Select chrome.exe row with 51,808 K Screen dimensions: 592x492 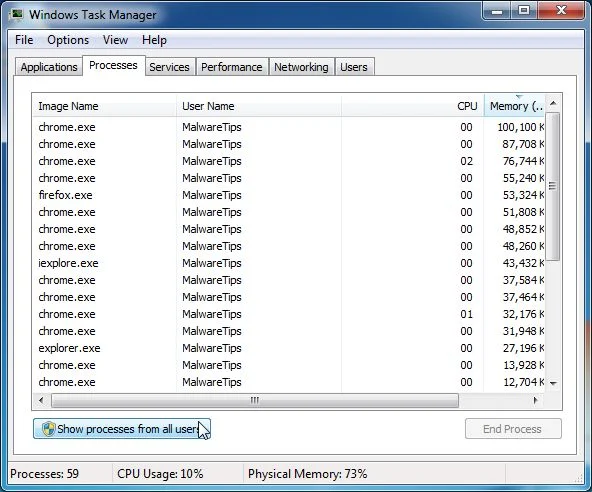pos(288,212)
